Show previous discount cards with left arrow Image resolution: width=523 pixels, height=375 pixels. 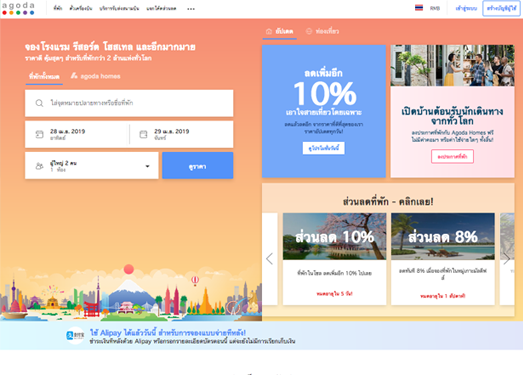point(270,259)
